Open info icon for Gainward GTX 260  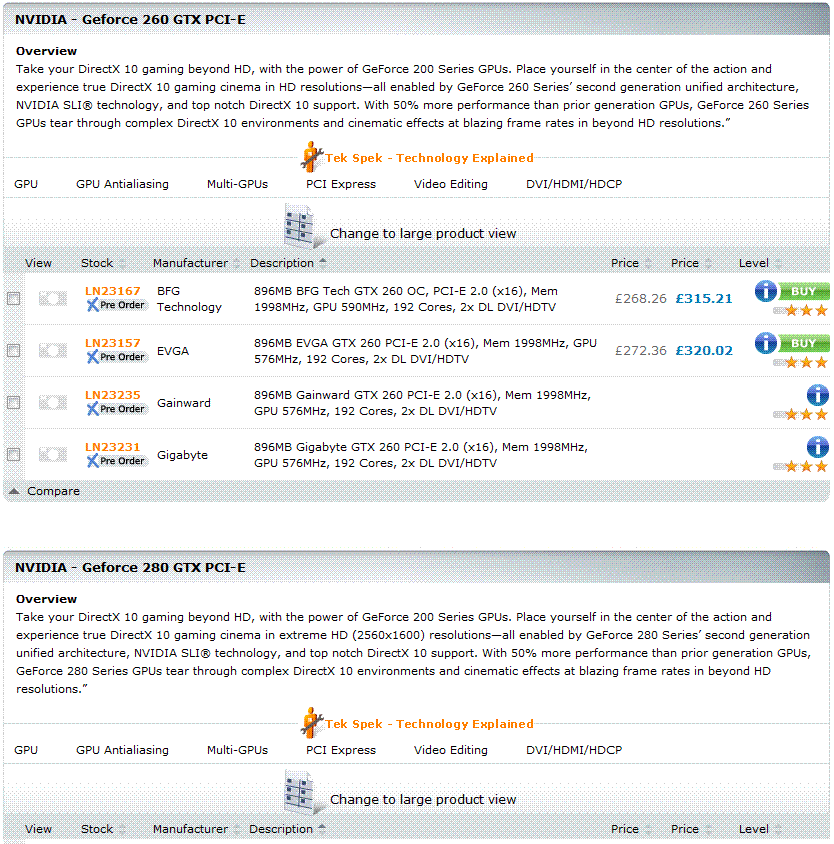817,395
